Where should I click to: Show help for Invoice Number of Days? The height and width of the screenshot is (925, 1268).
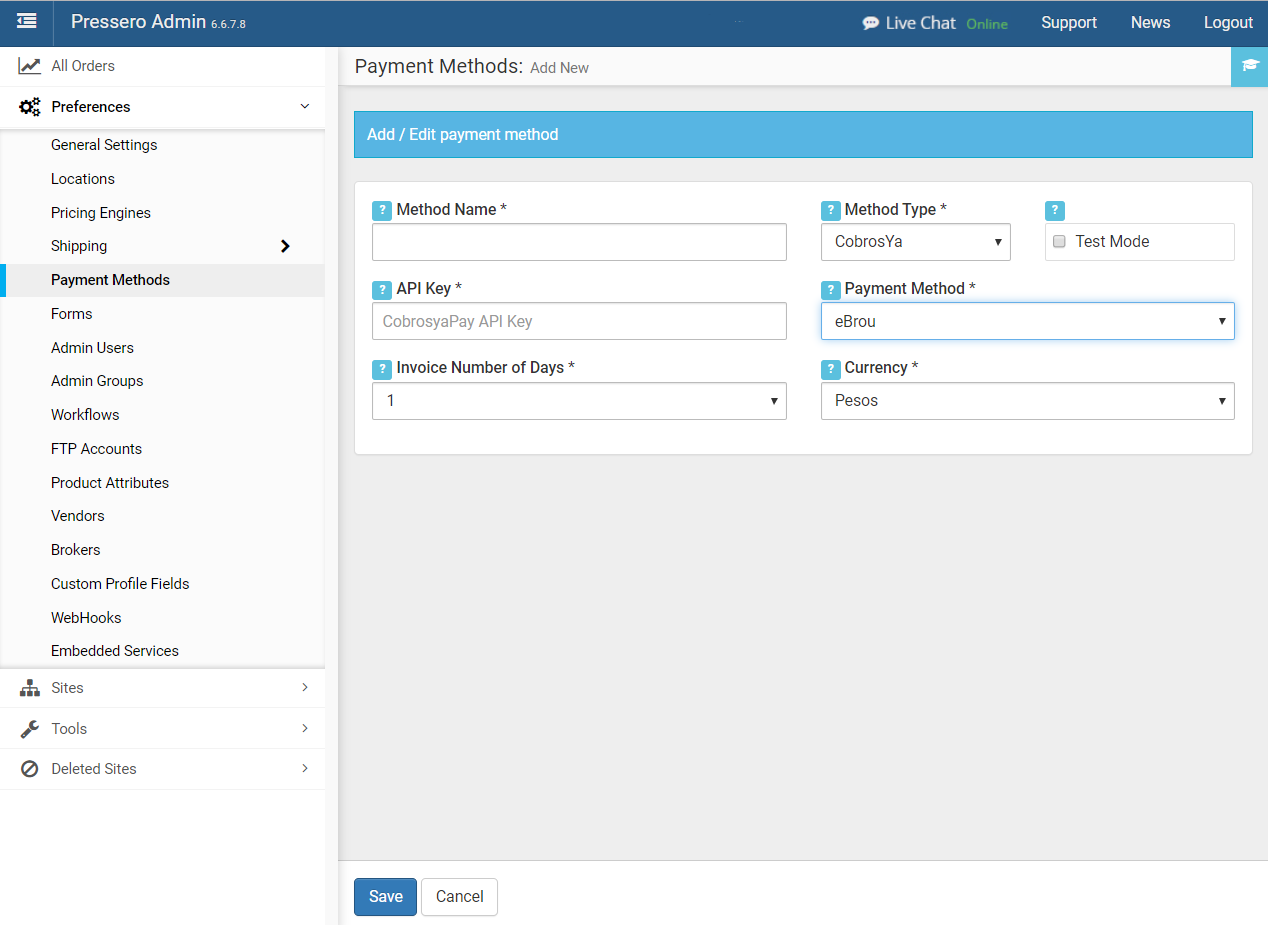tap(382, 369)
